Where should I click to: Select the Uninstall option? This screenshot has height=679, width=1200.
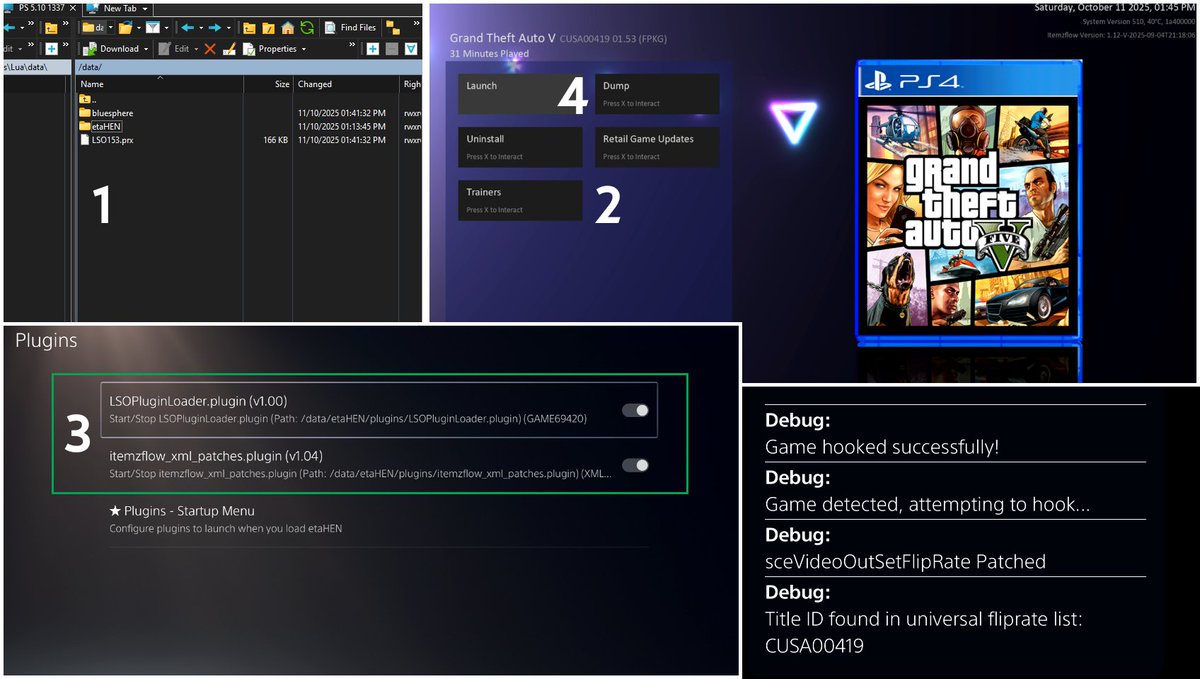[x=520, y=147]
